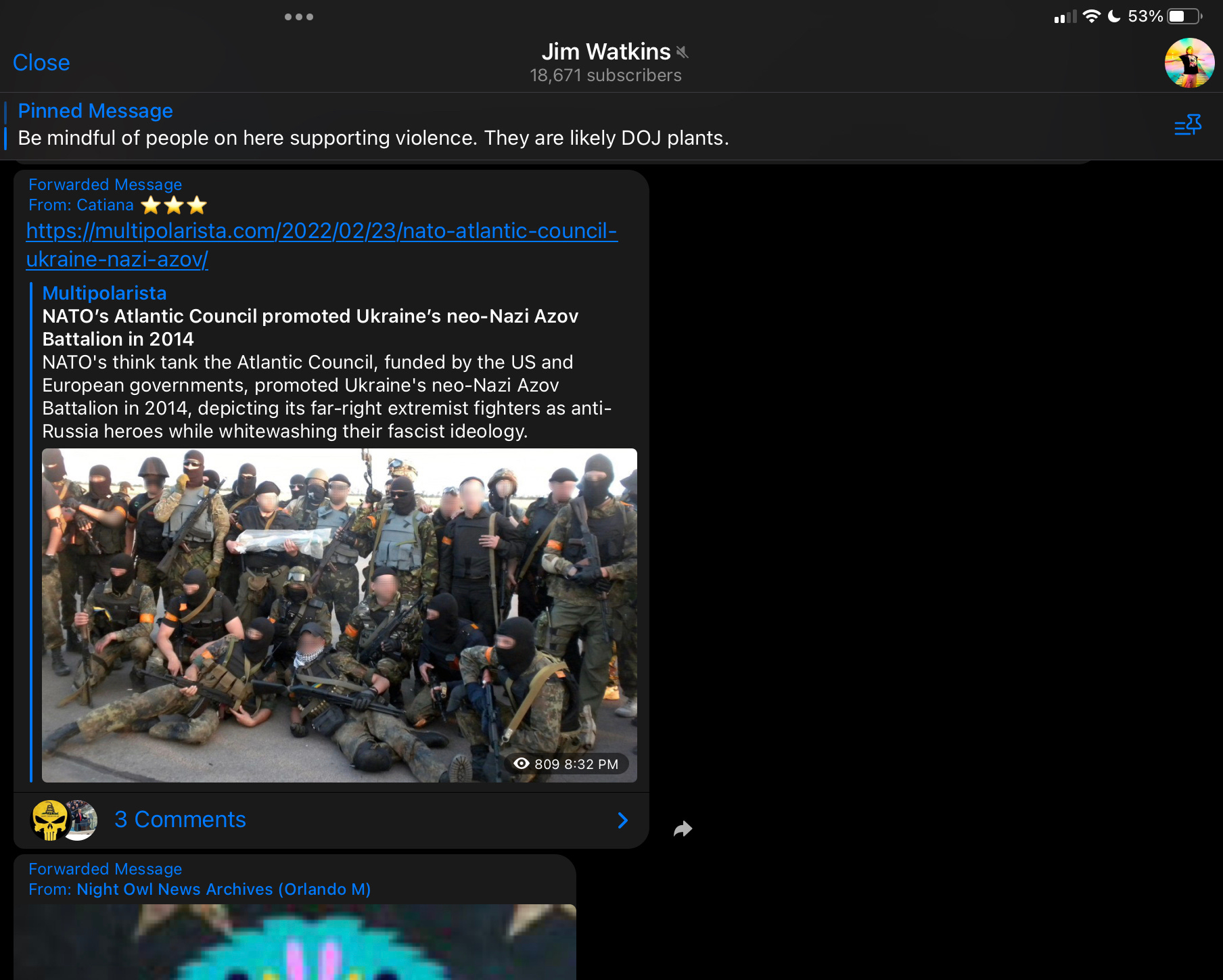Tap the Wi-Fi status icon
This screenshot has height=980, width=1223.
[x=1091, y=16]
